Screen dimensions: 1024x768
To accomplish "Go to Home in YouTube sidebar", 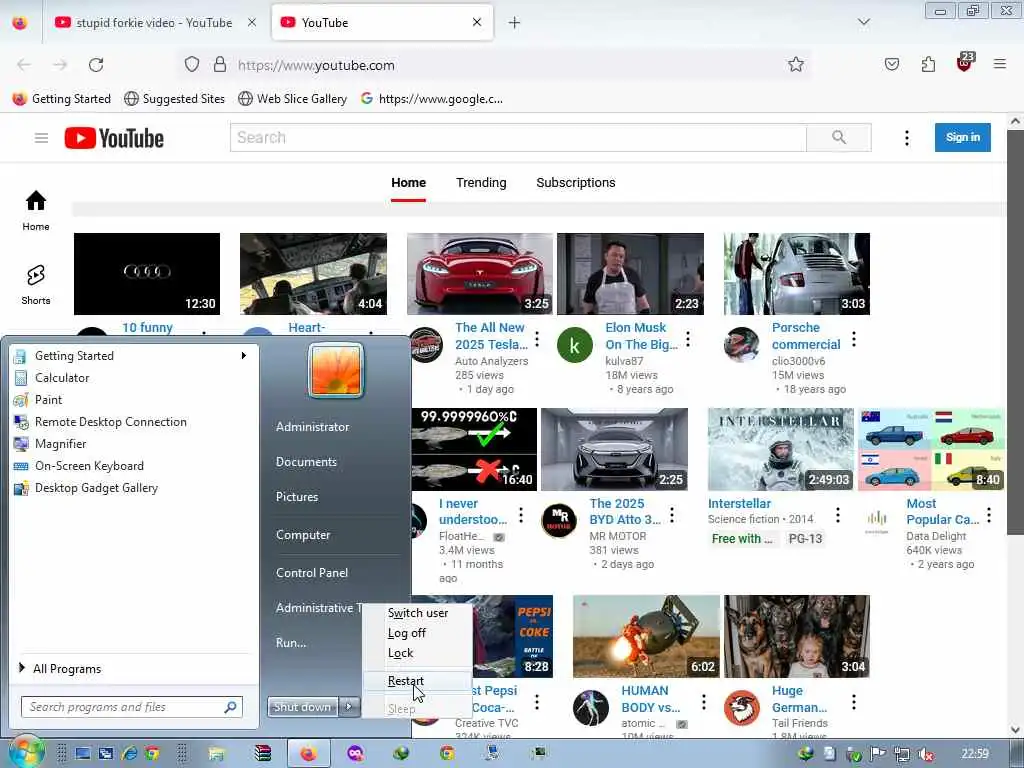I will click(36, 210).
